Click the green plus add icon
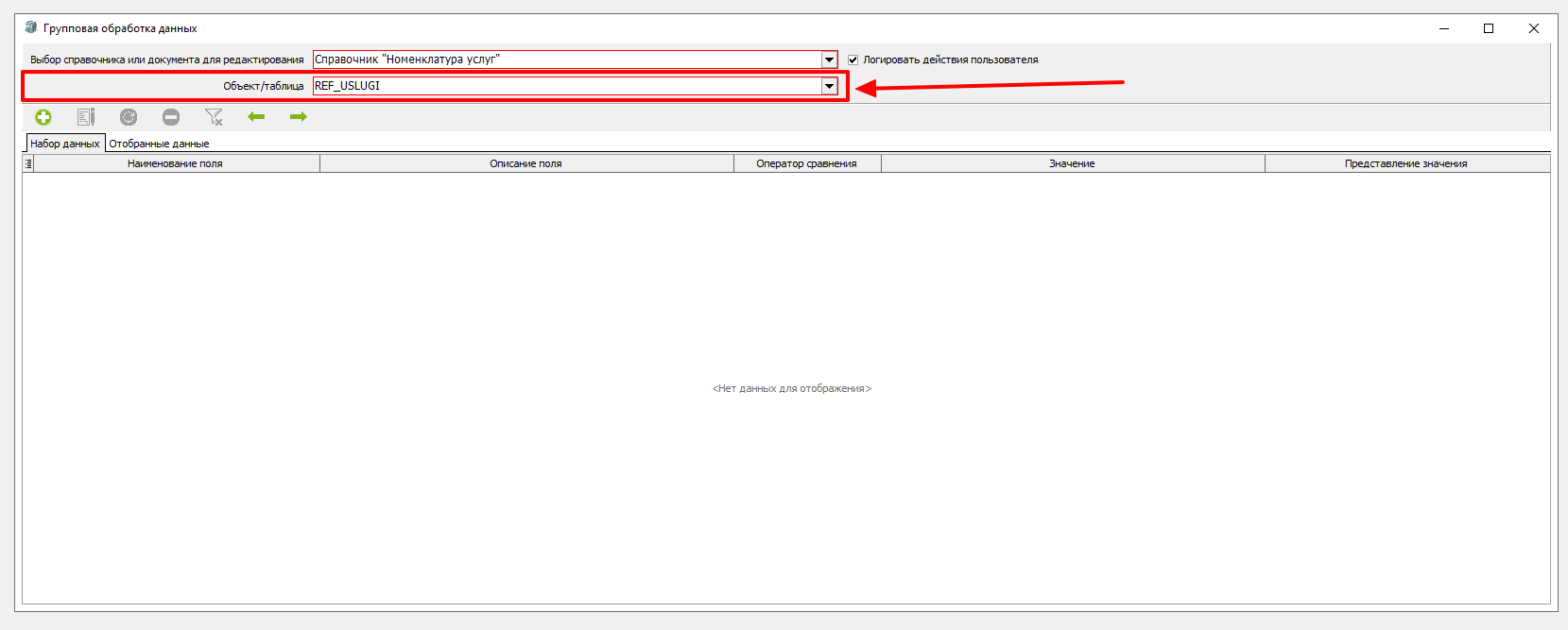This screenshot has height=630, width=1568. pyautogui.click(x=43, y=117)
